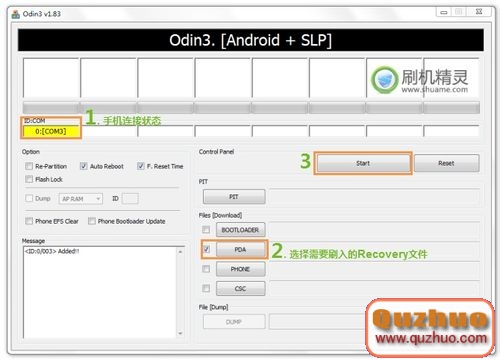Enable the Flash Lock checkbox
Viewport: 500px width, 363px height.
point(29,179)
